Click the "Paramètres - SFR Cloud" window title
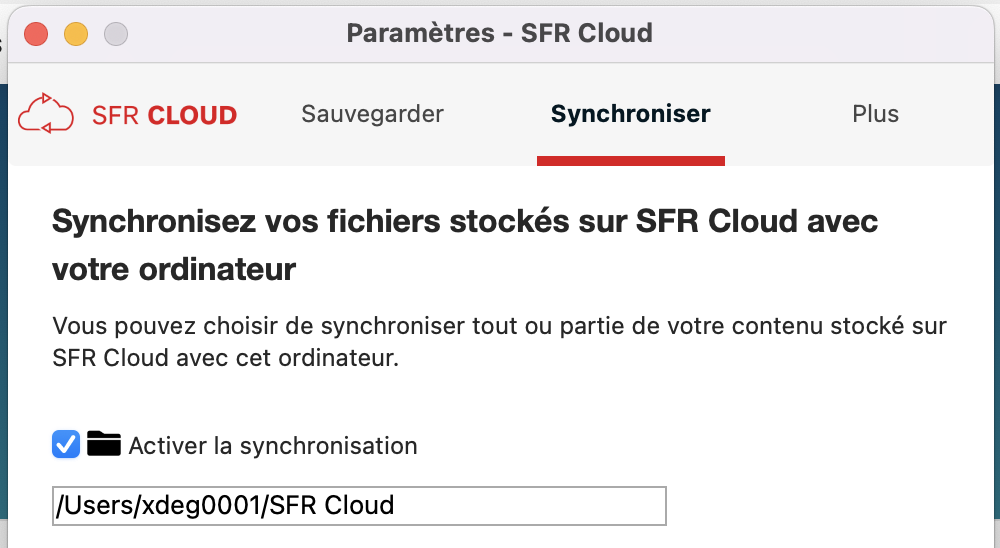 [x=499, y=33]
